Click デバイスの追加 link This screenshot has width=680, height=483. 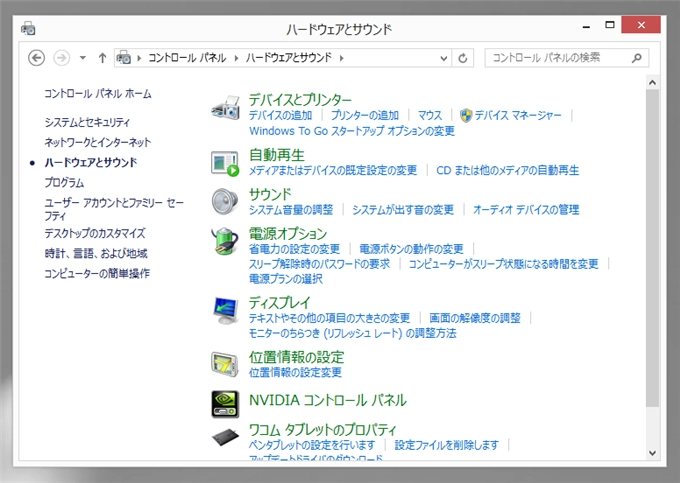click(x=281, y=115)
